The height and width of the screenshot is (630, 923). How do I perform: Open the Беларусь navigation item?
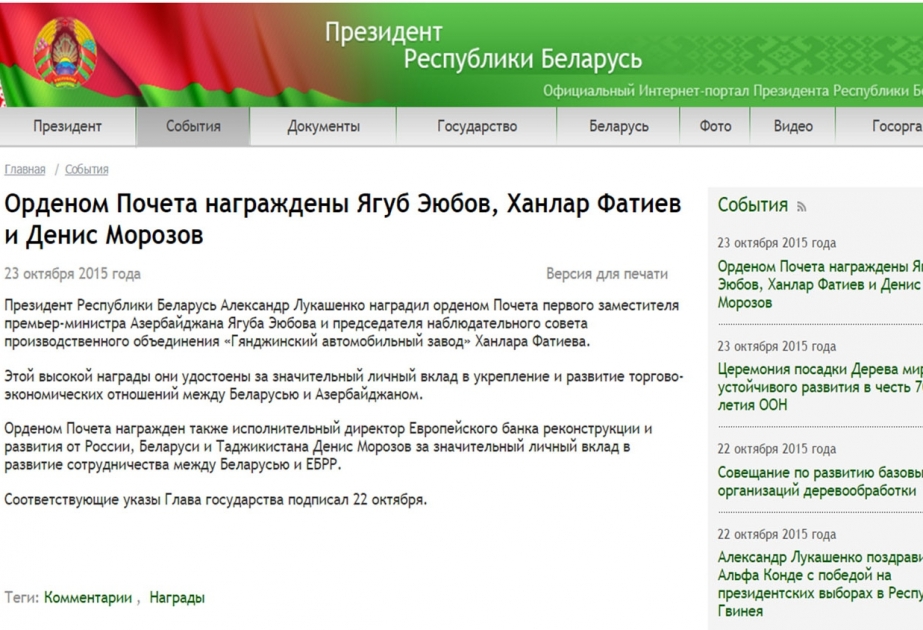[618, 127]
